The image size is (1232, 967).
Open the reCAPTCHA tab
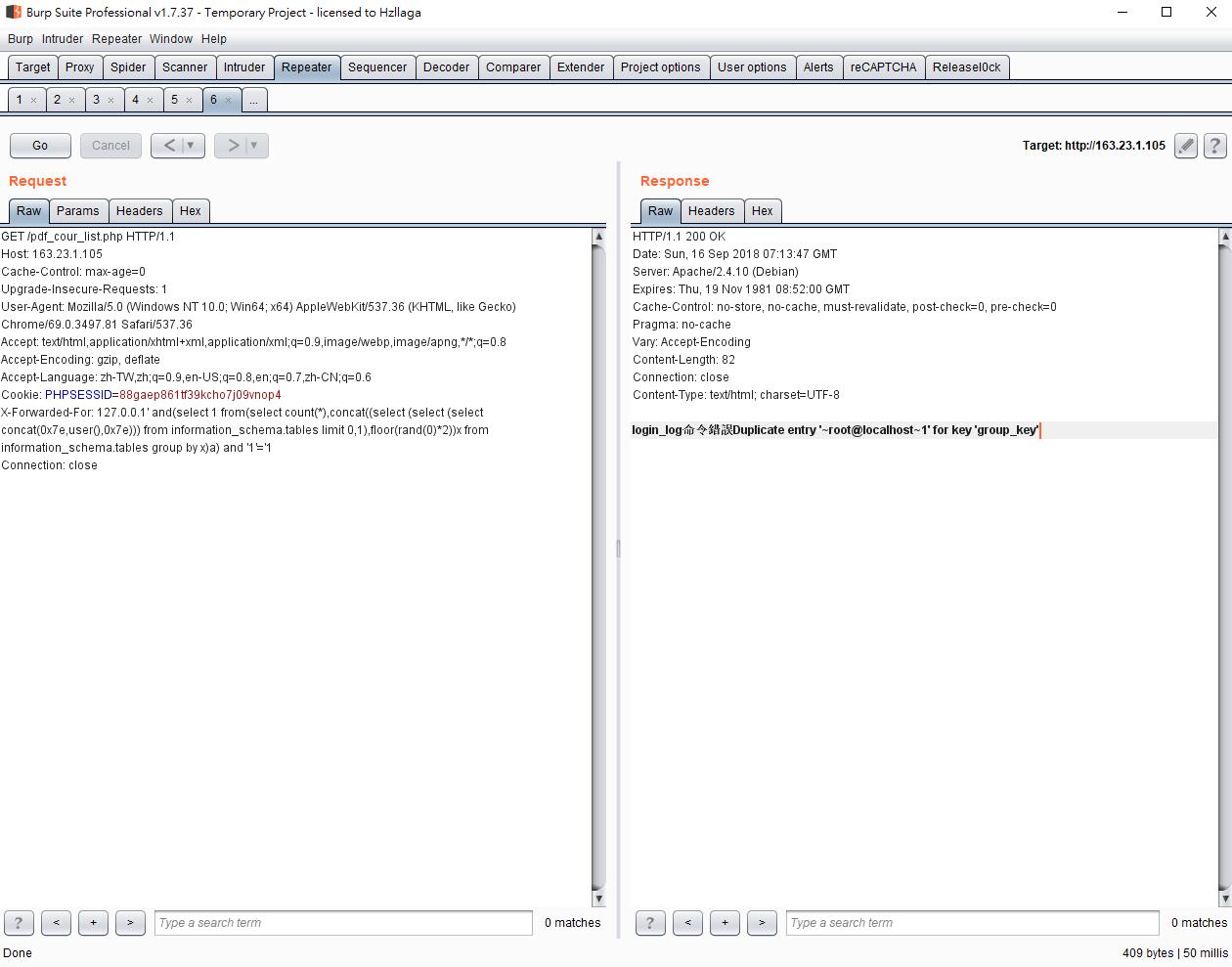tap(884, 67)
